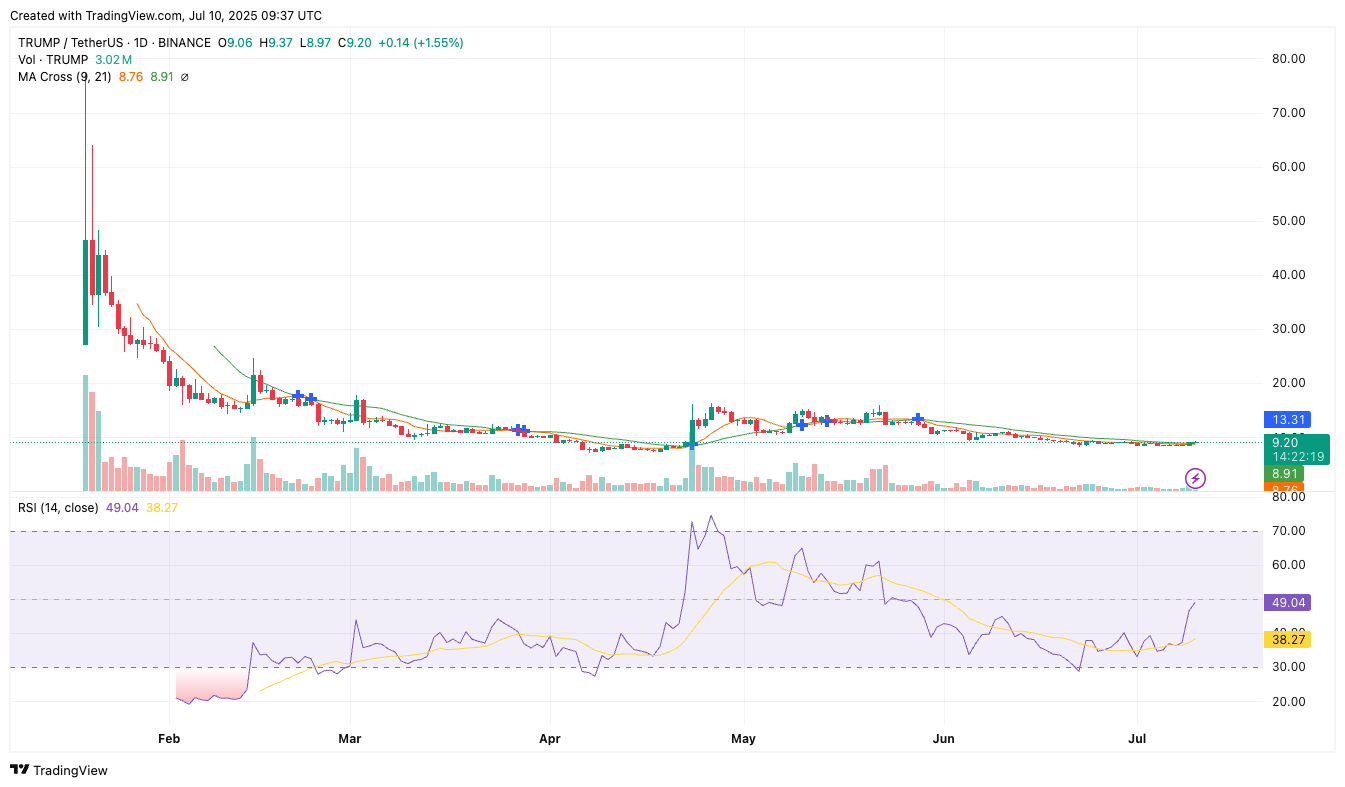Screen dimensions: 1345x787
Task: Select the blue 13.31 price label
Action: click(x=1286, y=420)
